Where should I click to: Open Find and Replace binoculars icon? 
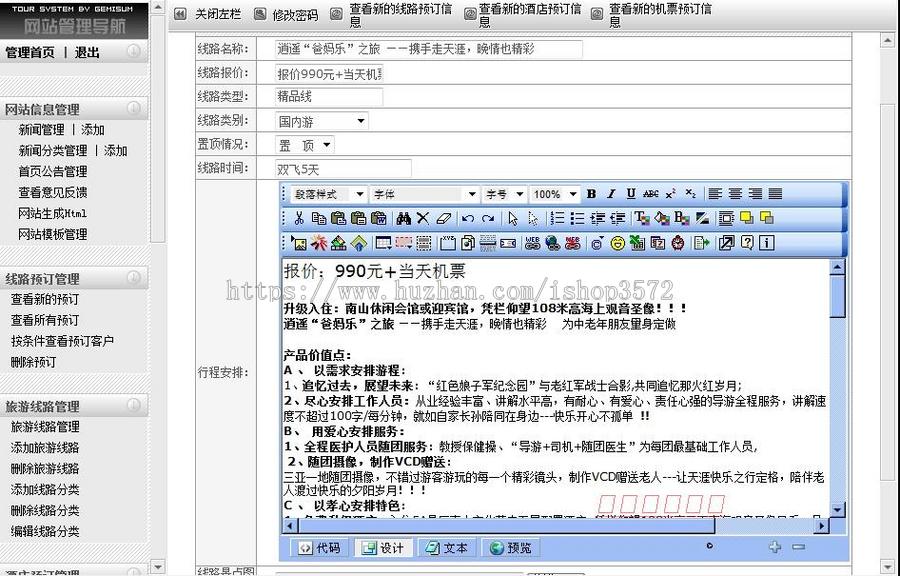coord(404,218)
